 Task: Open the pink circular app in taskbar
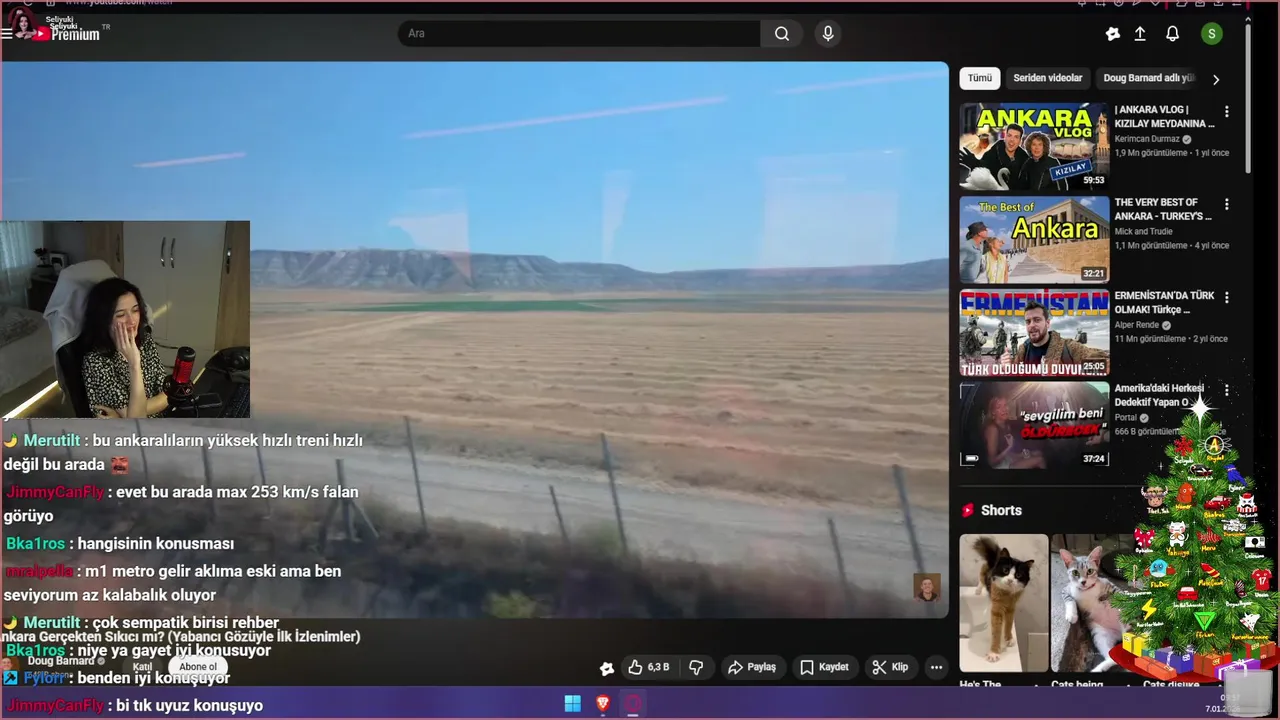tap(632, 703)
